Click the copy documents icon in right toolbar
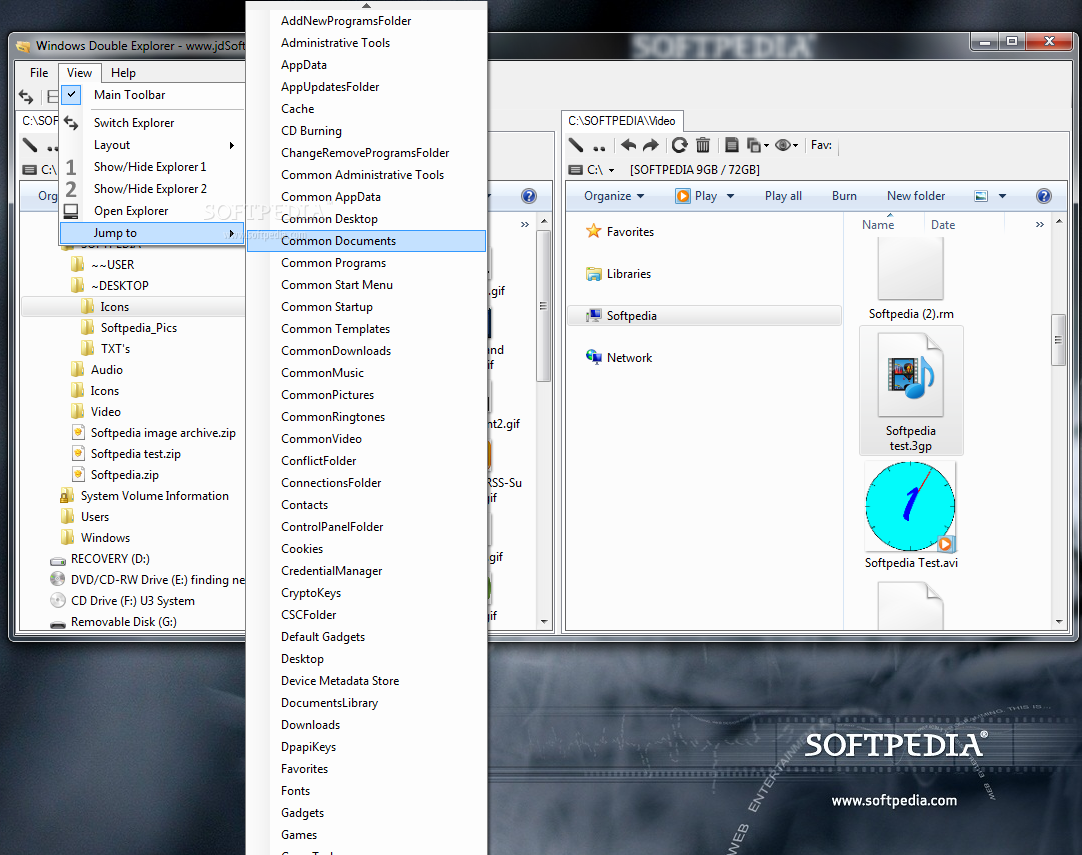The image size is (1082, 855). pyautogui.click(x=754, y=145)
